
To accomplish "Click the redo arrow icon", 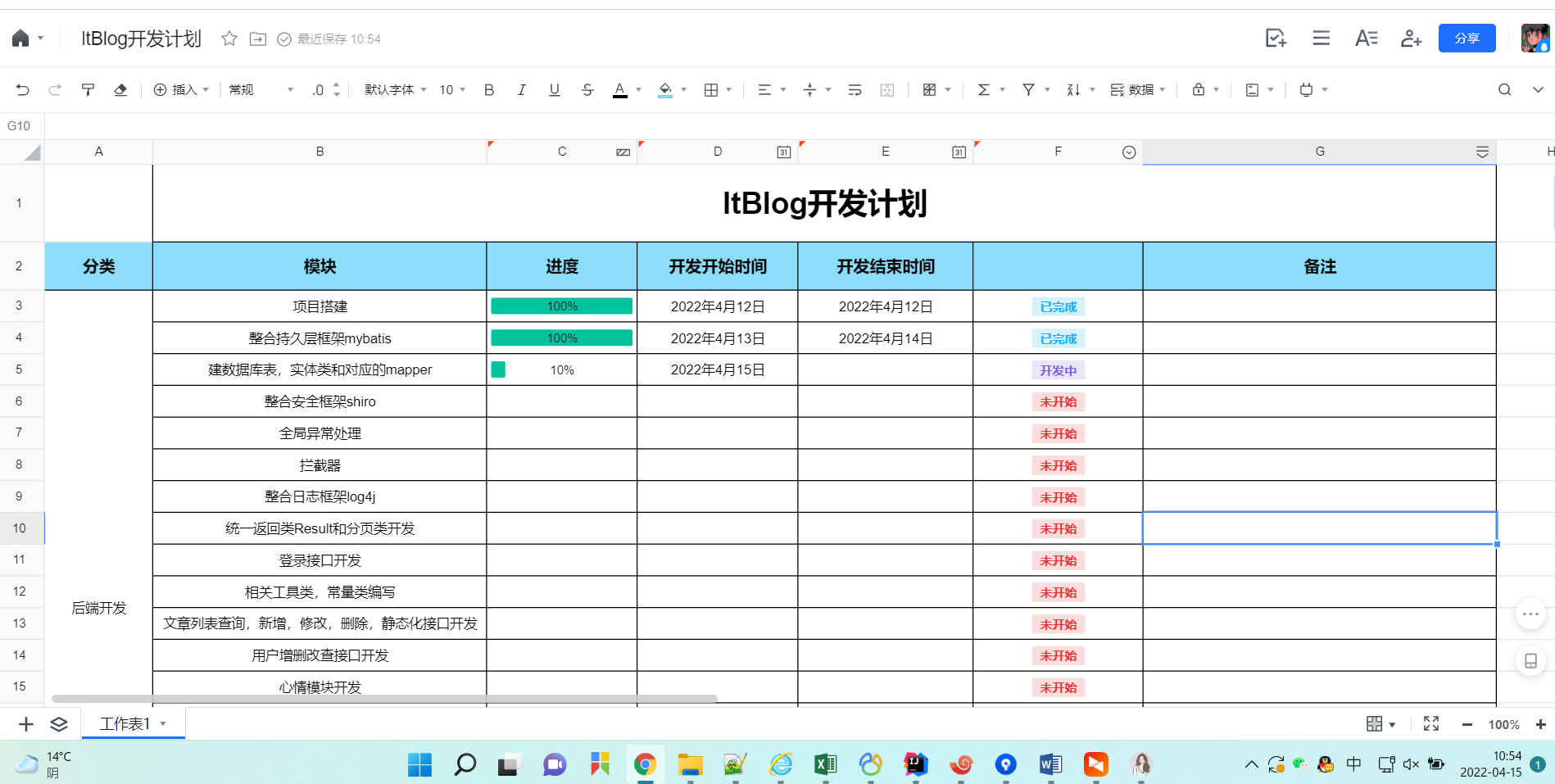I will (x=55, y=90).
